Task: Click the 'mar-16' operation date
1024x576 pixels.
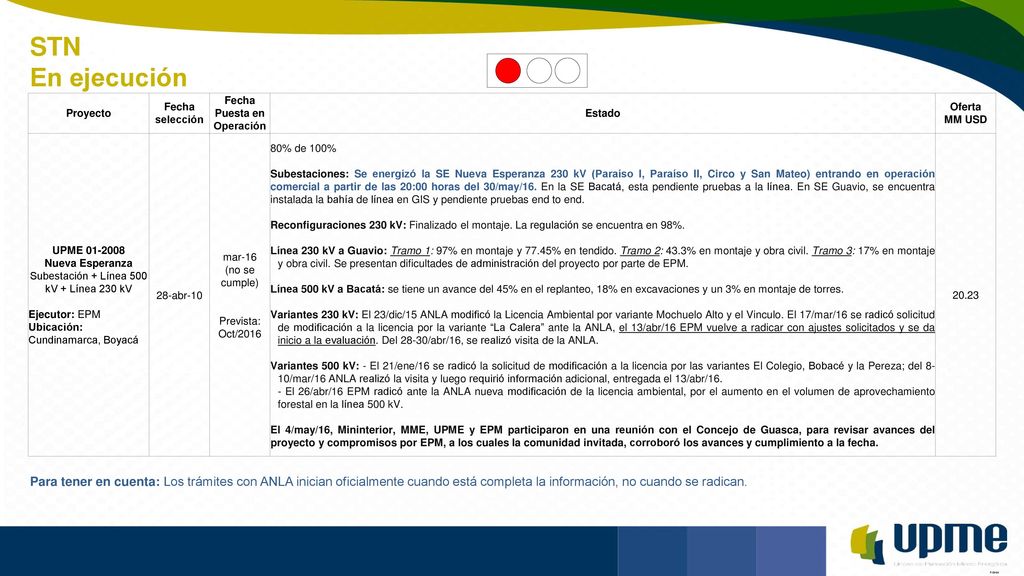Action: [x=240, y=257]
